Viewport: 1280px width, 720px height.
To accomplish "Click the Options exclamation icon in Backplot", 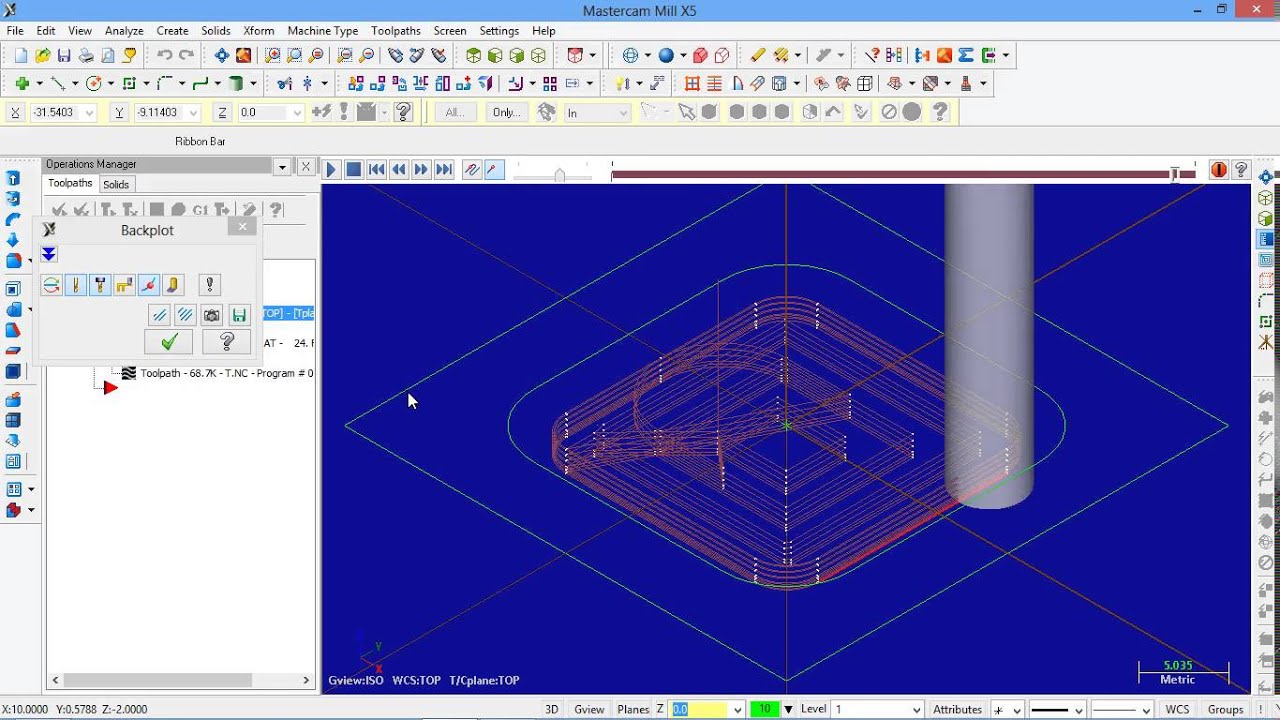I will (x=210, y=285).
